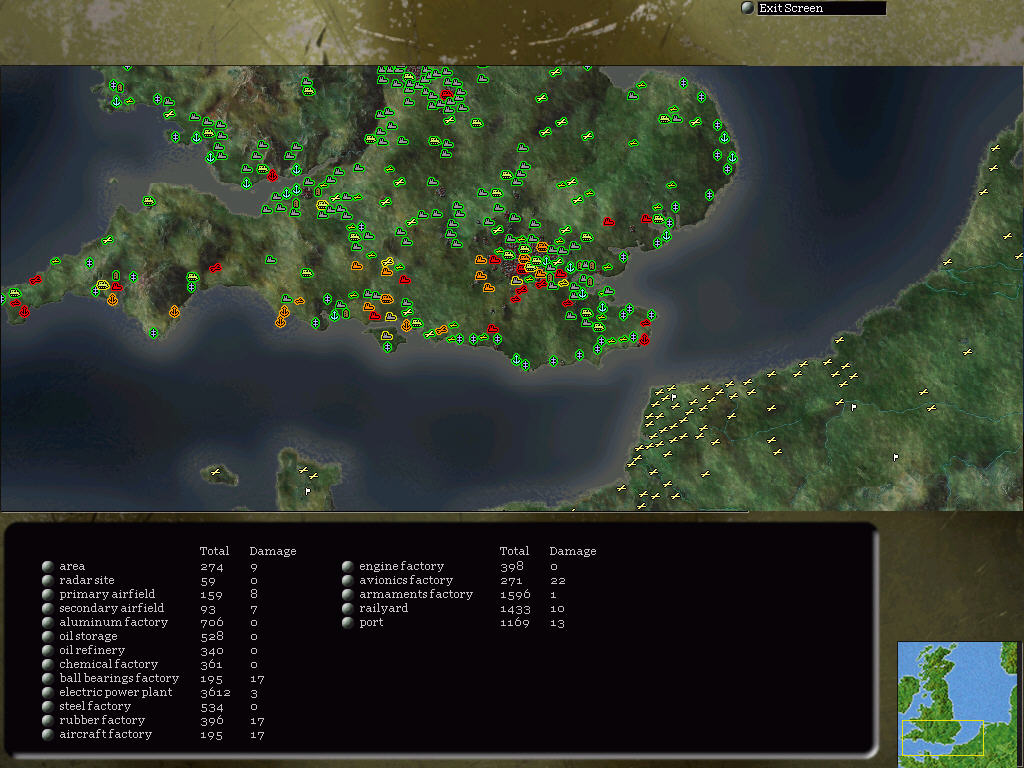Click the Damage header above the engine factory row
The width and height of the screenshot is (1024, 768).
tap(573, 551)
